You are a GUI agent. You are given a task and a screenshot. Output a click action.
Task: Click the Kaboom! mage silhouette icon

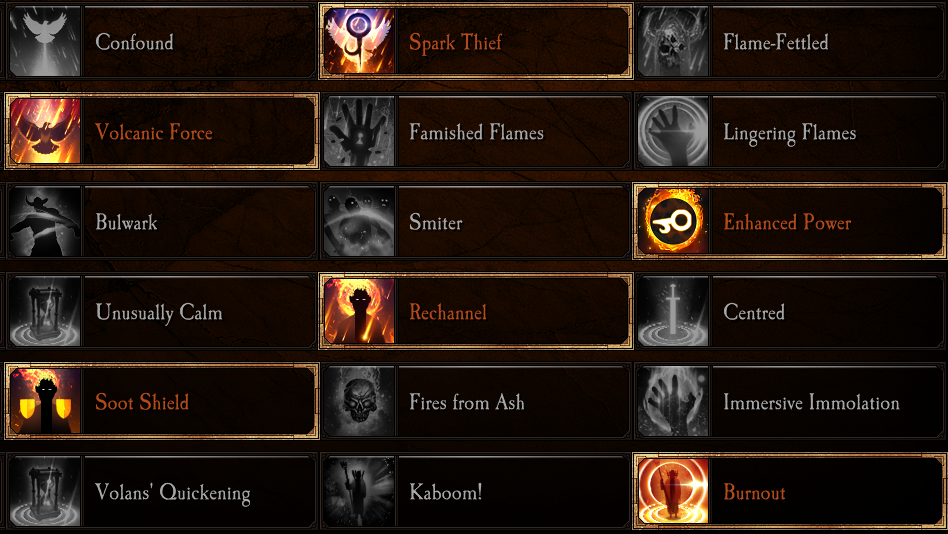[x=359, y=491]
